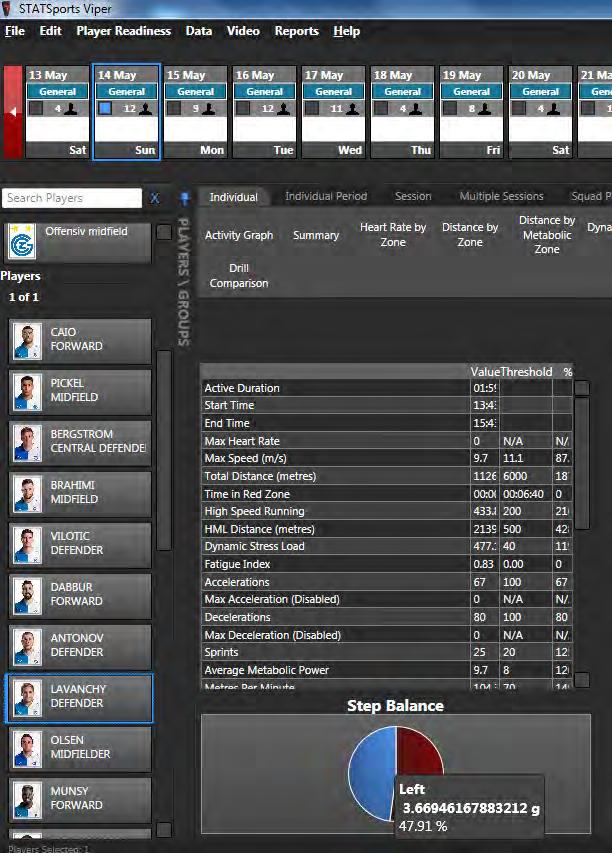Clear the player search with the X

[154, 199]
